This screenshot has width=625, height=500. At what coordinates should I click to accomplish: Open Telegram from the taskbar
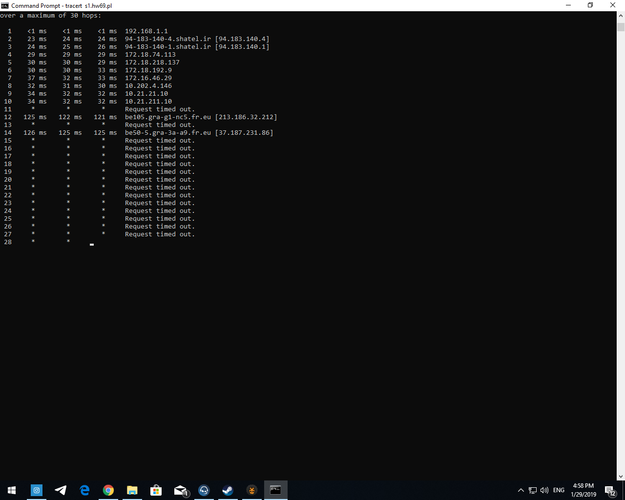[61, 490]
